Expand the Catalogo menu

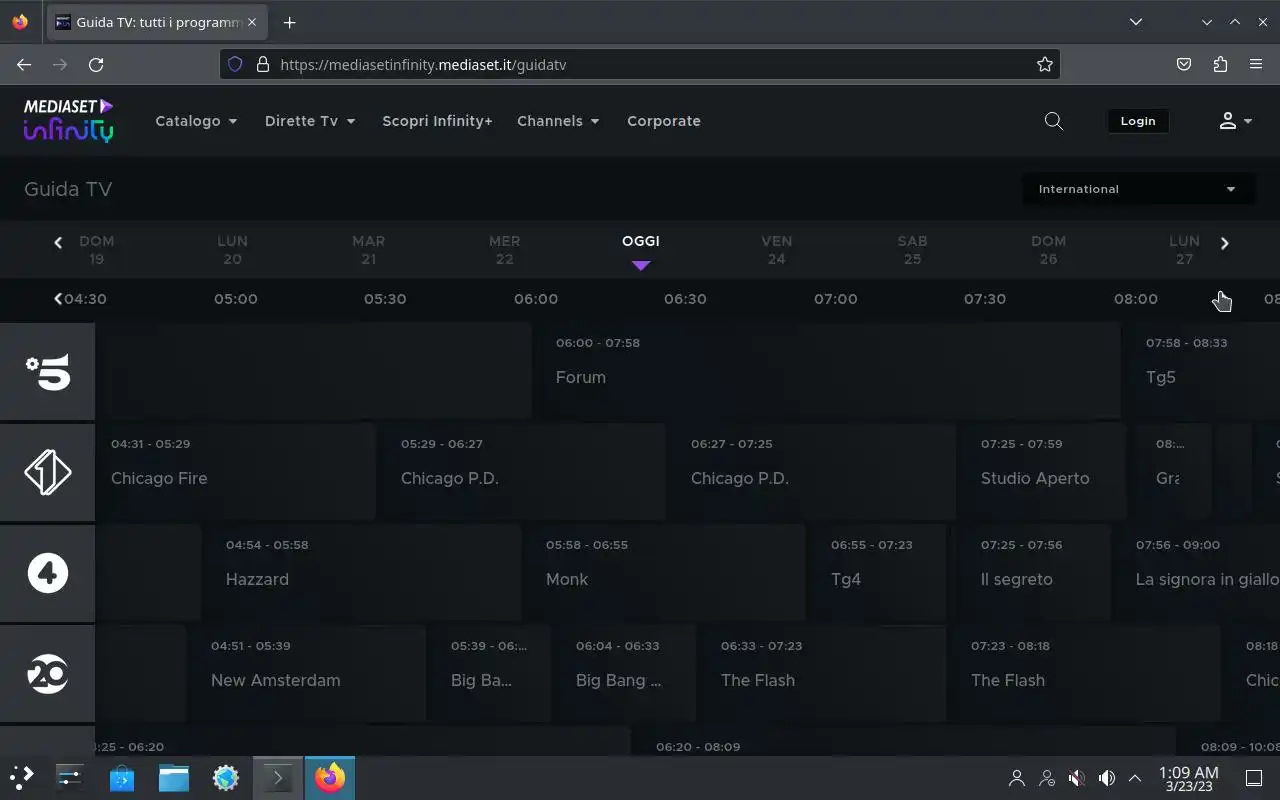[196, 121]
